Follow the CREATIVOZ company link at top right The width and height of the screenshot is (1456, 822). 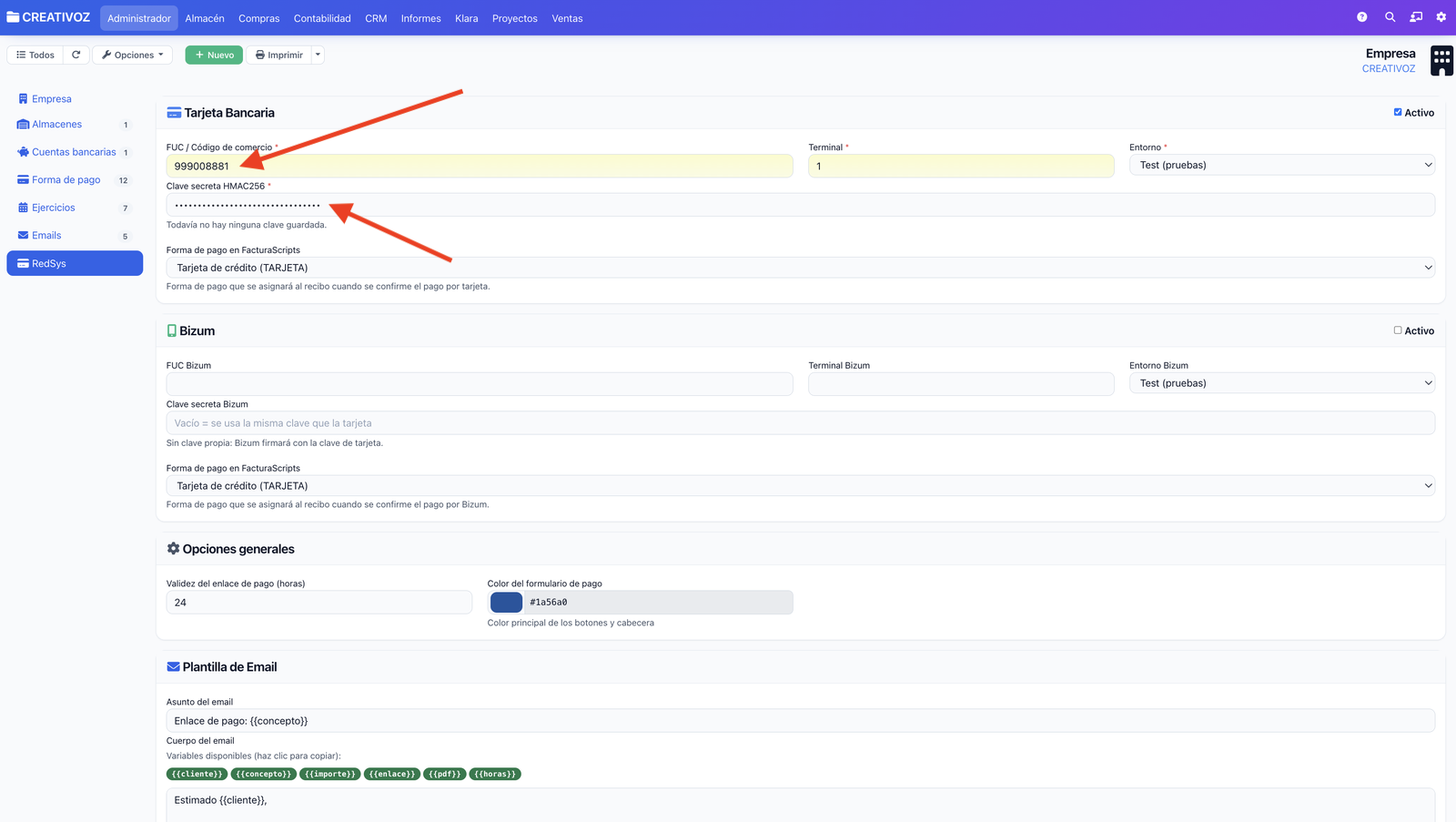point(1389,68)
